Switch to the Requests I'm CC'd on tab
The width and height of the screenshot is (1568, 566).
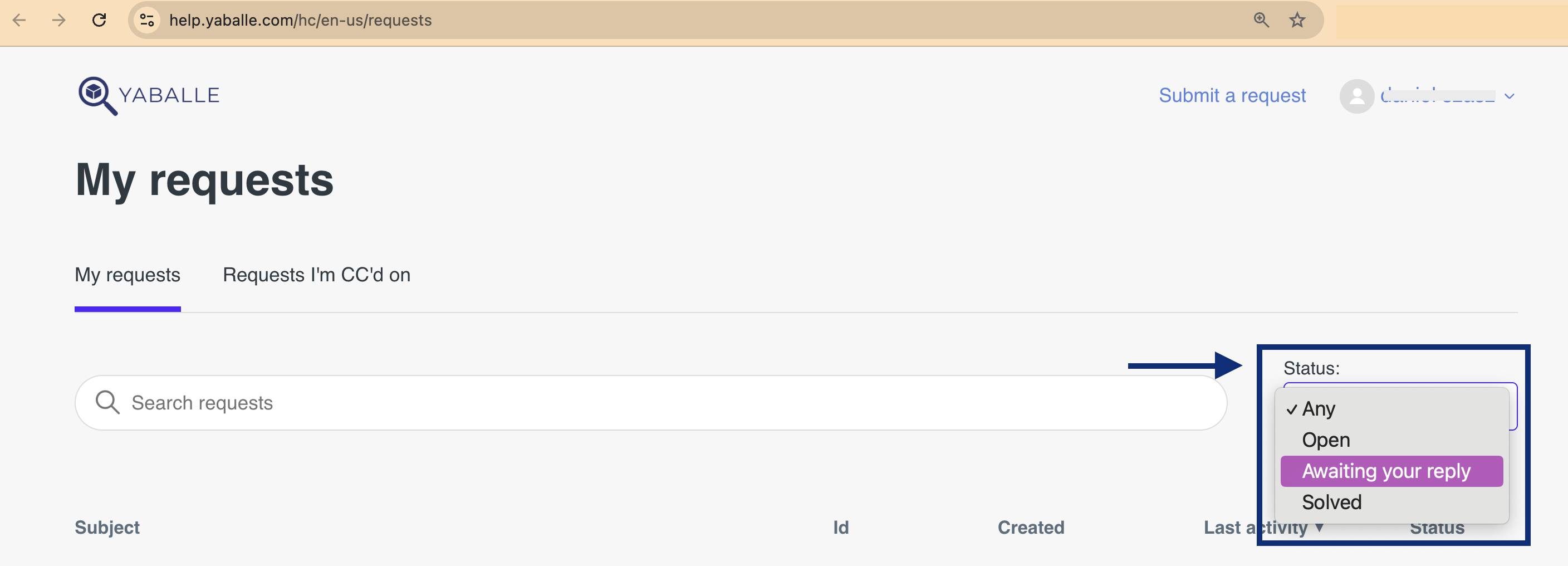click(317, 275)
